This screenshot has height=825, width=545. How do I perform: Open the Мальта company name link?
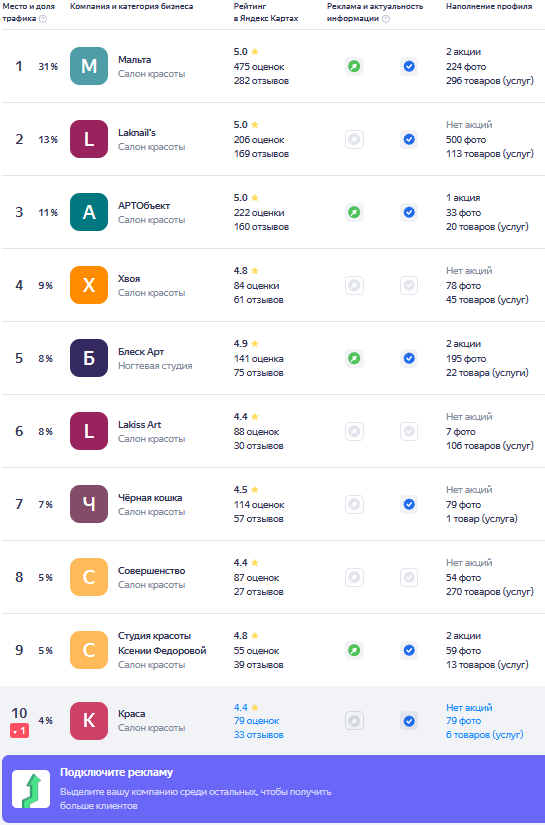tap(135, 59)
